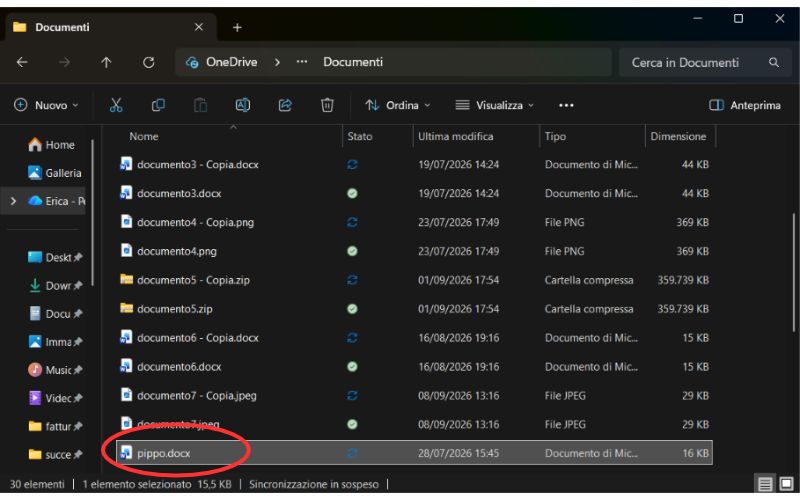Switch to large icons view in status bar

pyautogui.click(x=786, y=484)
